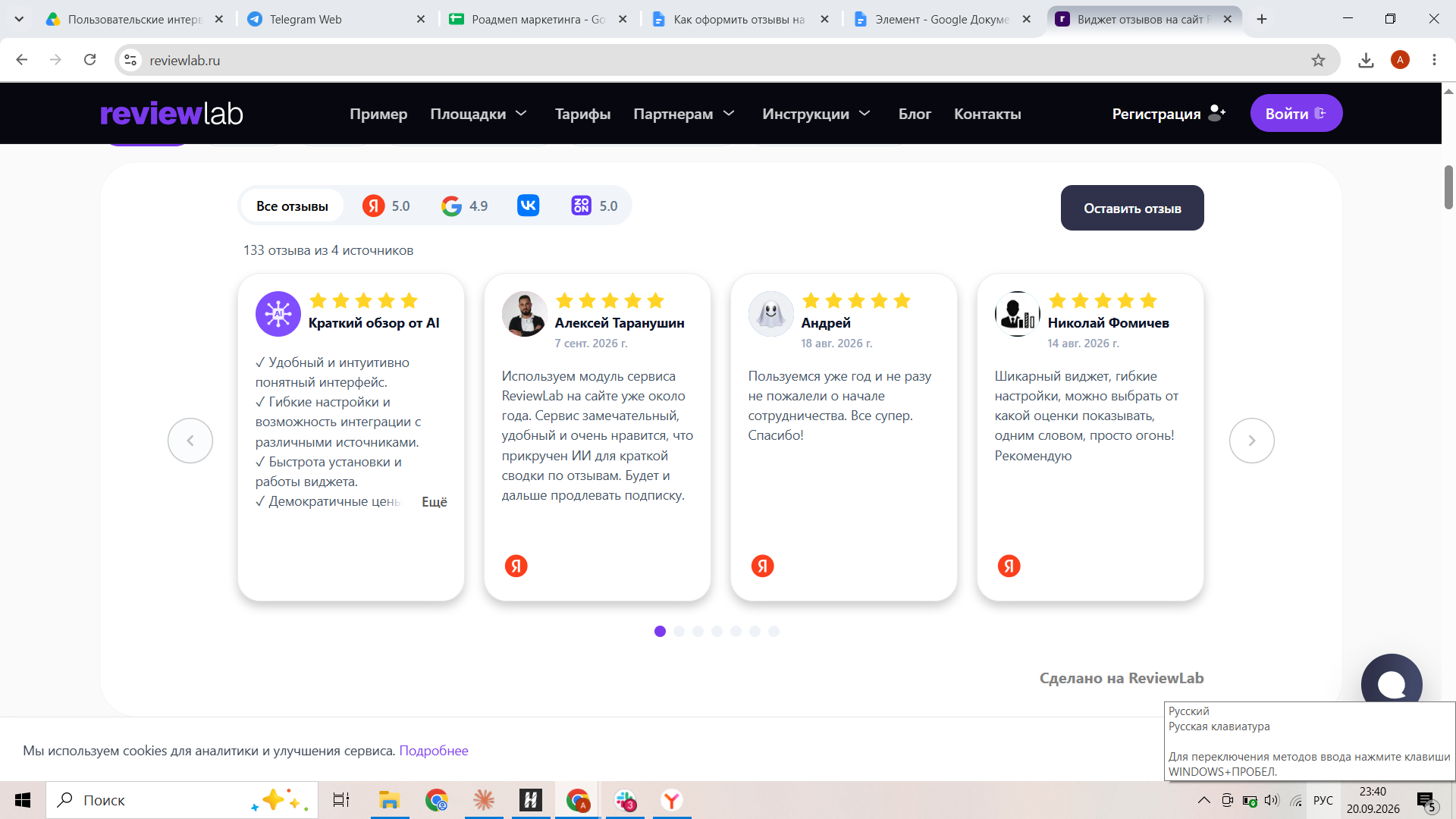Open Windows Start menu

click(x=23, y=800)
